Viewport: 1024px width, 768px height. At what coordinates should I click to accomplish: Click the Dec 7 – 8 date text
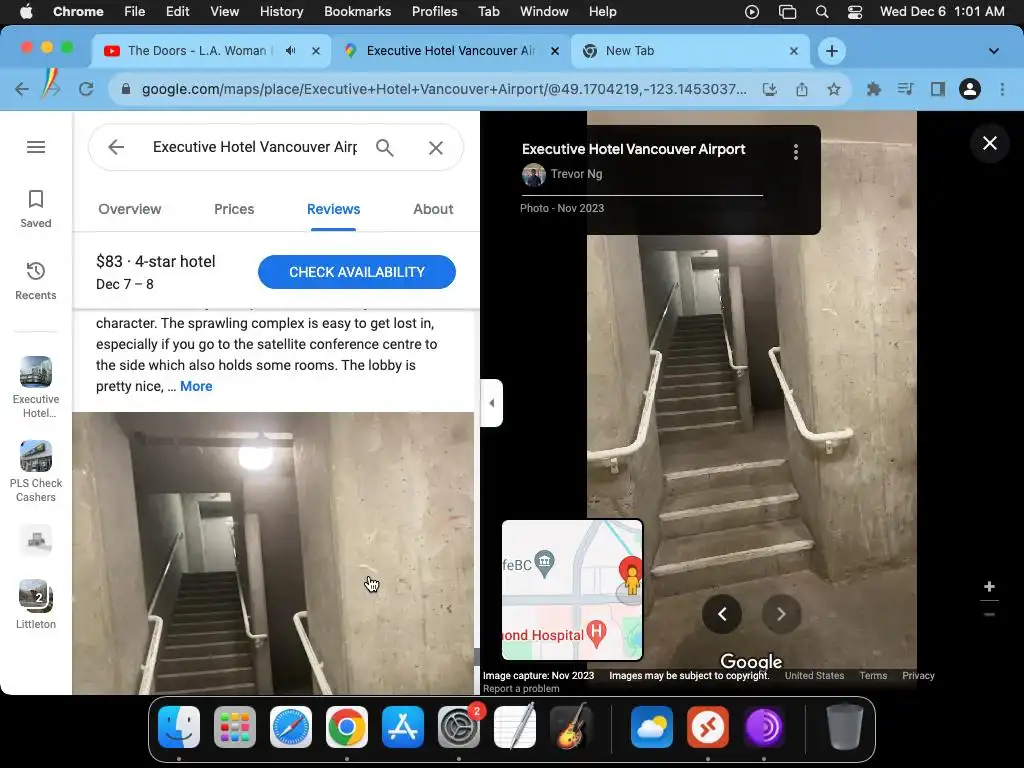[125, 284]
